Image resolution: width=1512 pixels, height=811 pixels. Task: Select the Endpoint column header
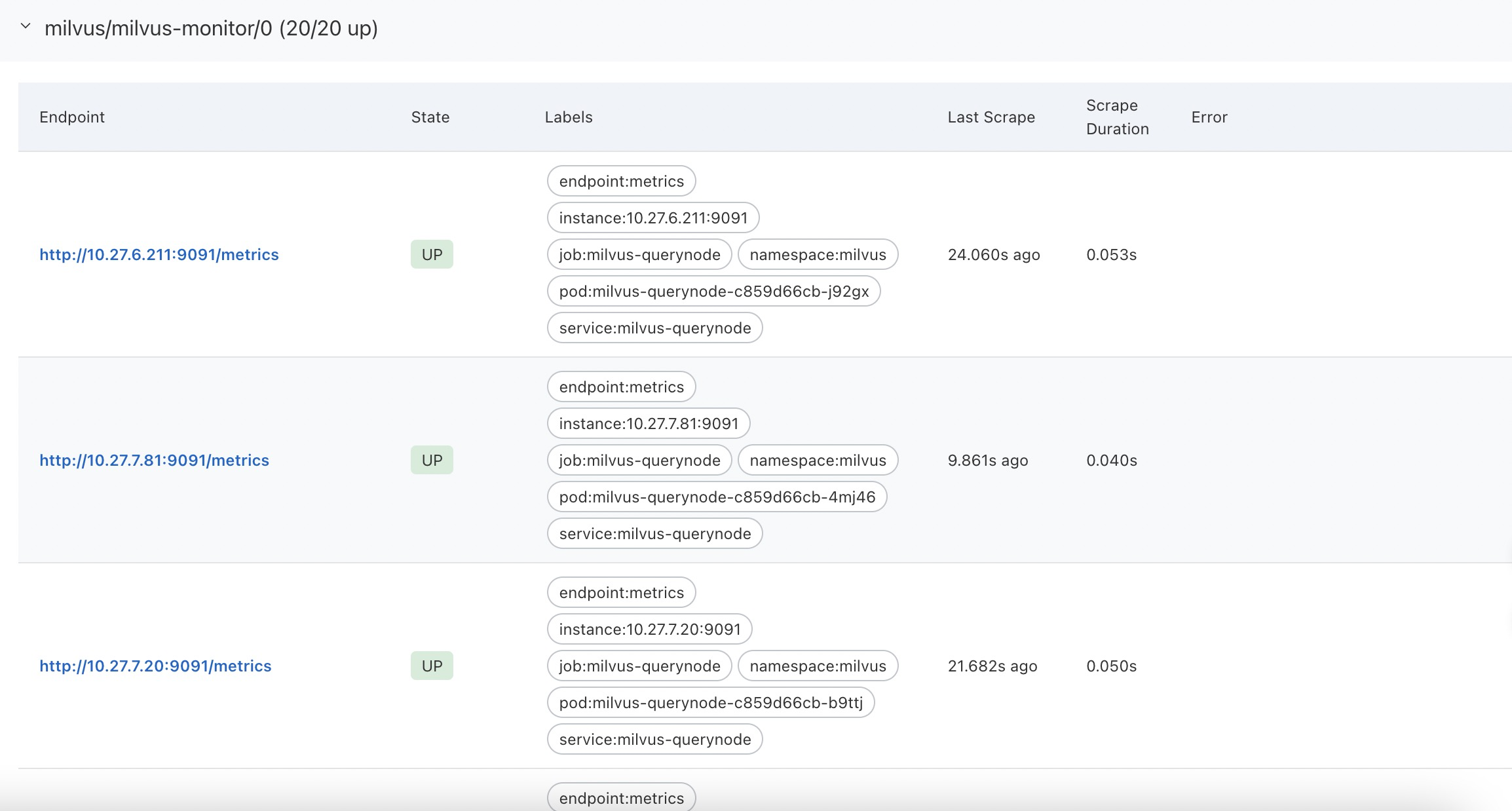pos(72,117)
